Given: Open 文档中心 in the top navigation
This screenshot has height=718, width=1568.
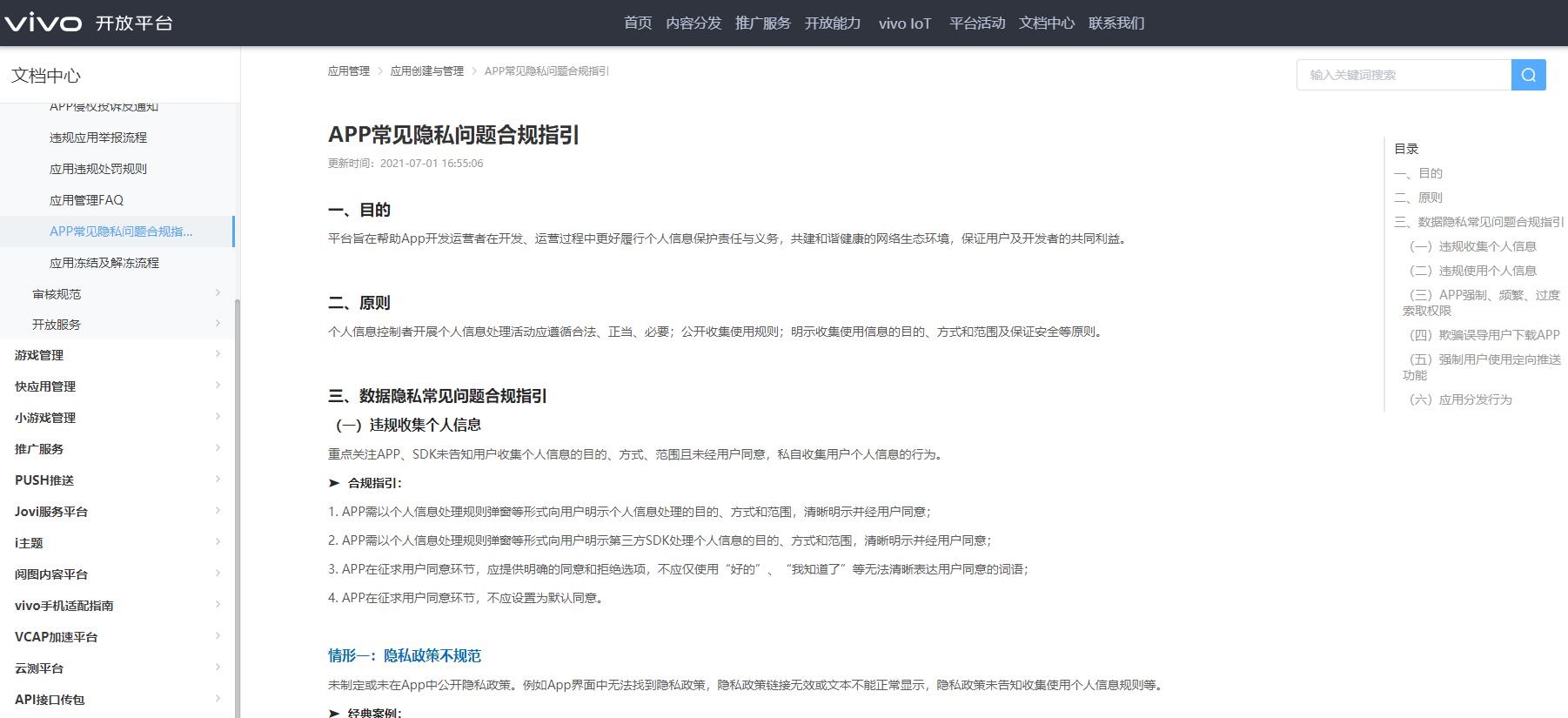Looking at the screenshot, I should coord(1047,23).
